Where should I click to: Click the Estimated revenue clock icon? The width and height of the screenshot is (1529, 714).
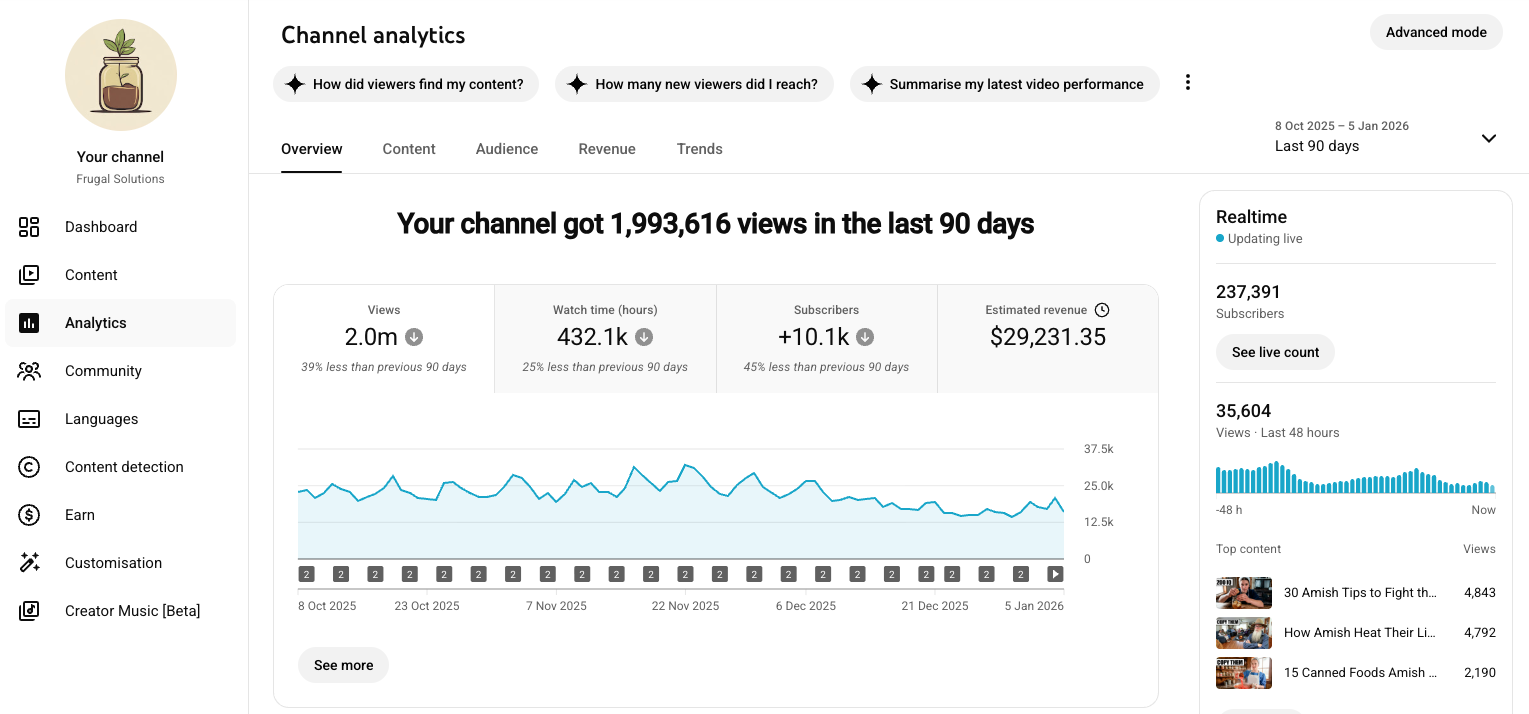point(1102,310)
